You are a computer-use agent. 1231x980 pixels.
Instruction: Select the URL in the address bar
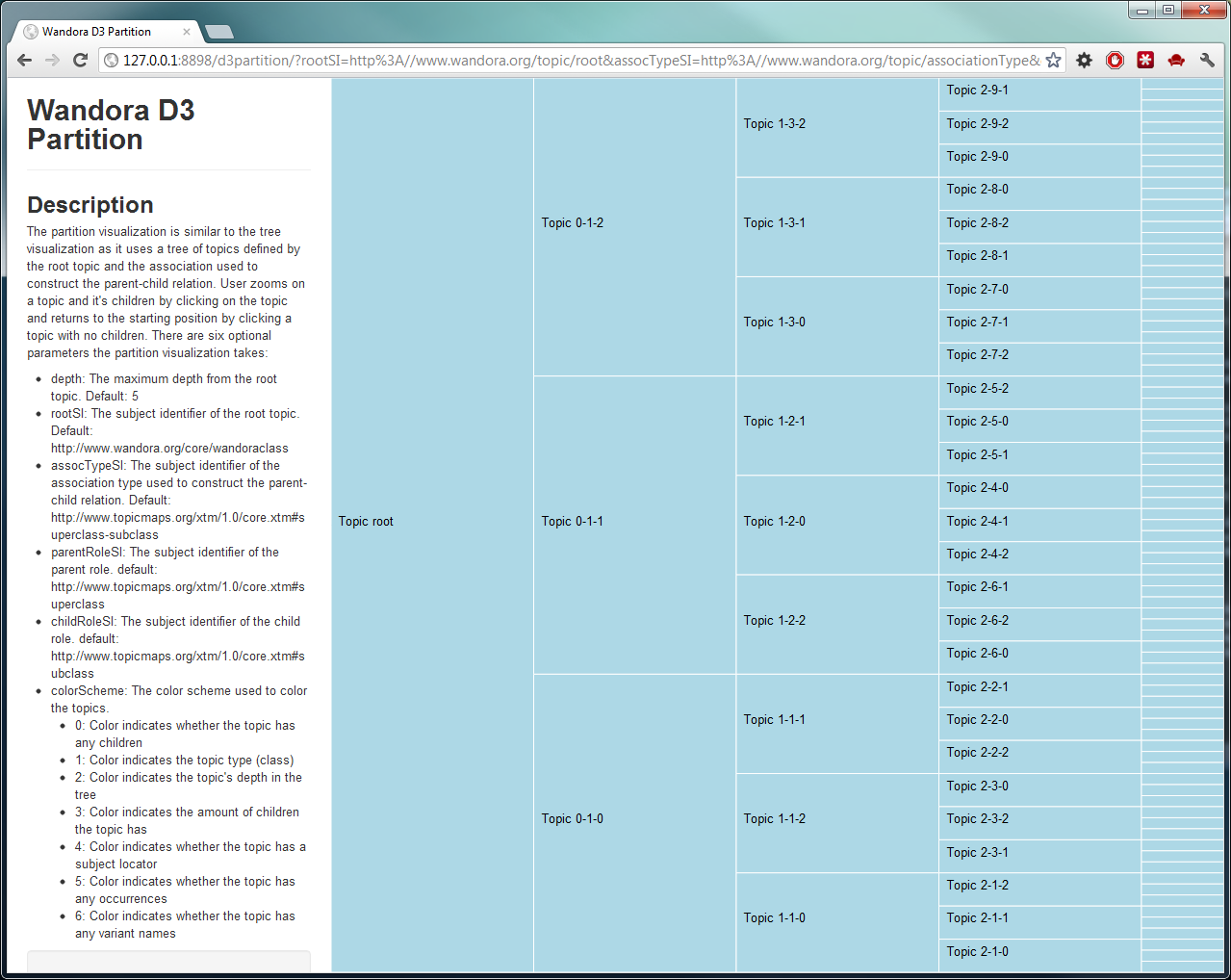[x=577, y=60]
